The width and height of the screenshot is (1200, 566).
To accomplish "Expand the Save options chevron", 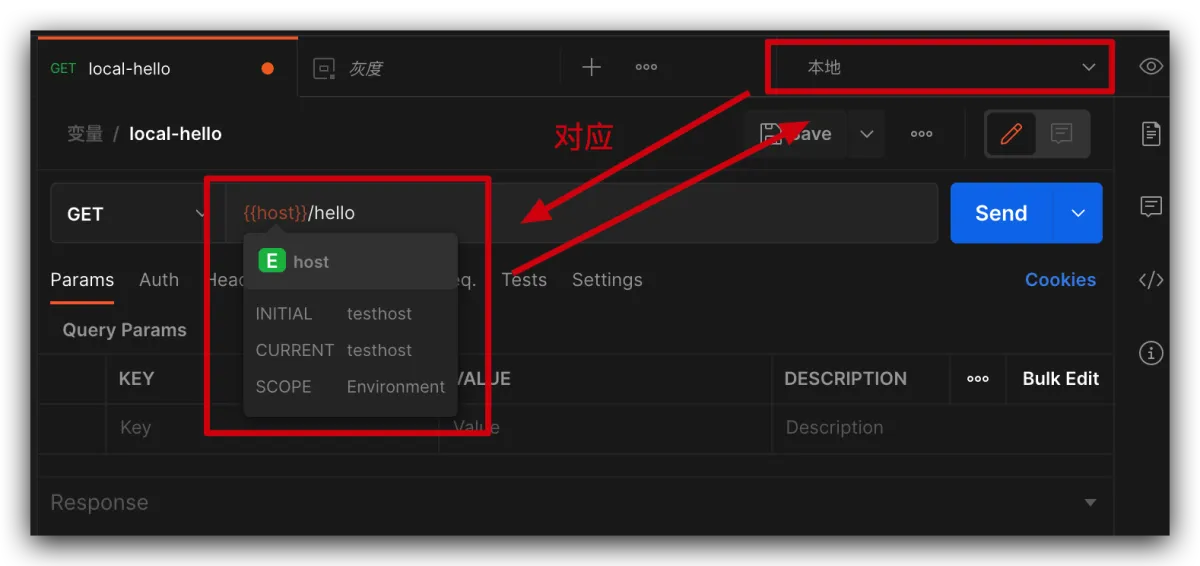I will (867, 134).
